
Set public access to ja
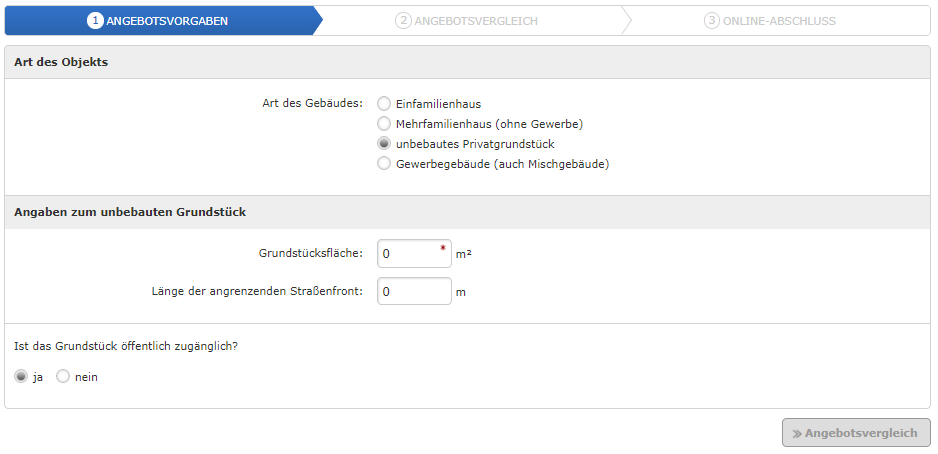[21, 377]
